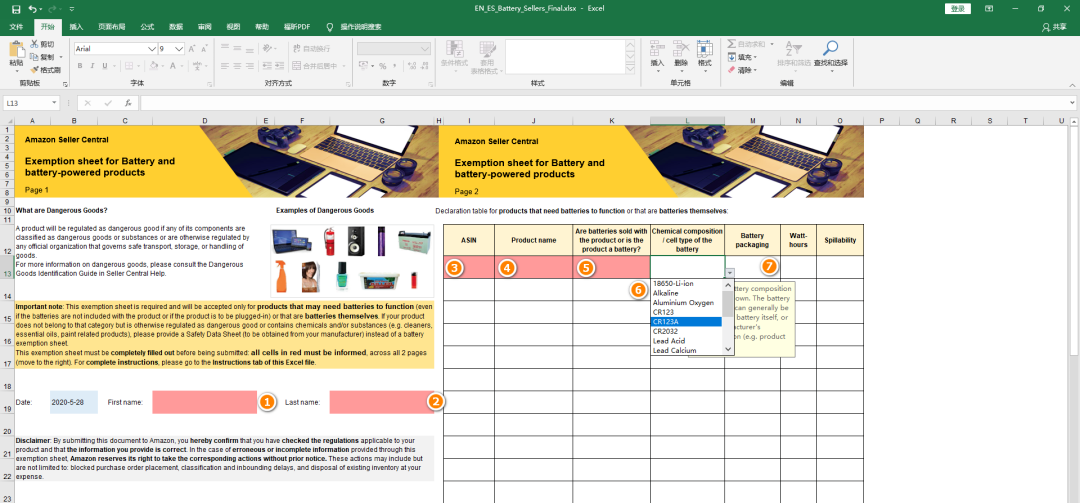This screenshot has height=503, width=1080.
Task: Click the Find and Select magnifier icon
Action: click(830, 51)
